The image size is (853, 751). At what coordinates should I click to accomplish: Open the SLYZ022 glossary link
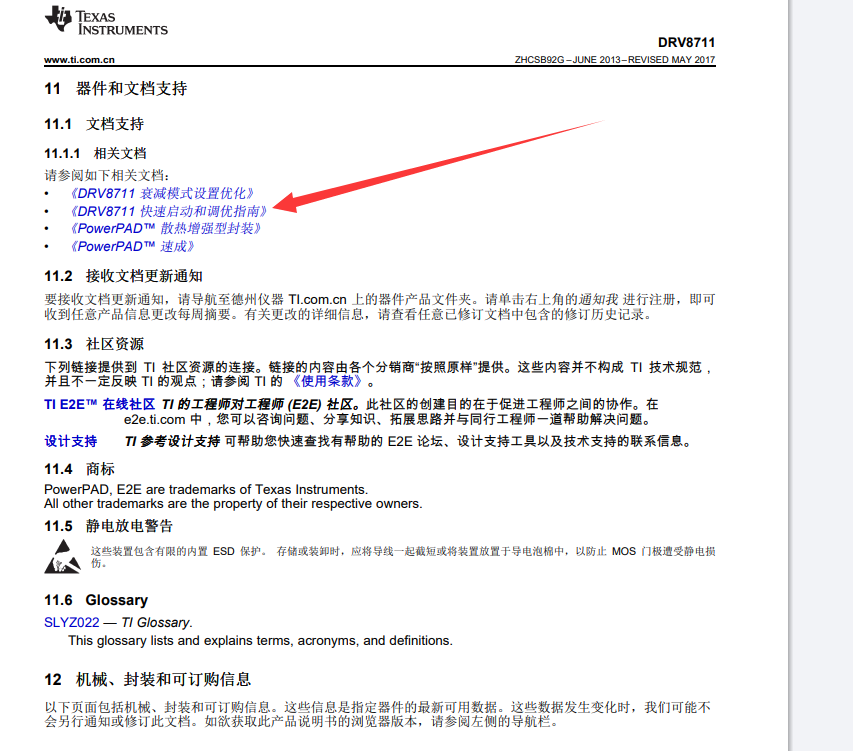[72, 622]
